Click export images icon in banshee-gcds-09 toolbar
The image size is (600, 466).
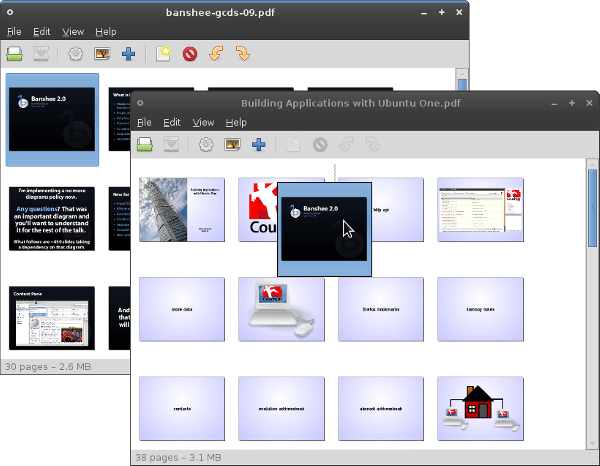pyautogui.click(x=101, y=54)
